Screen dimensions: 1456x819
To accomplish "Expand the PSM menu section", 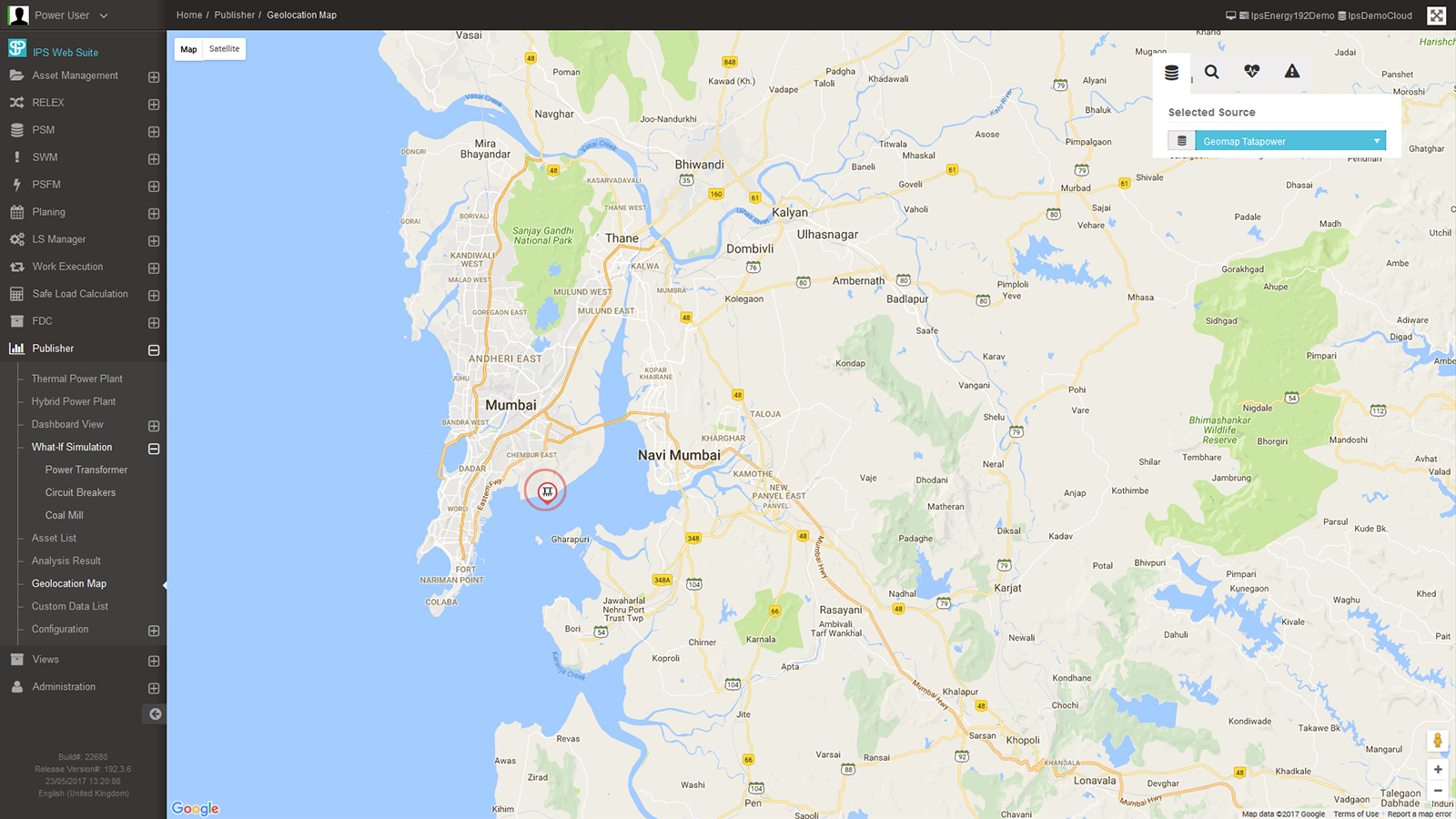I will point(154,132).
